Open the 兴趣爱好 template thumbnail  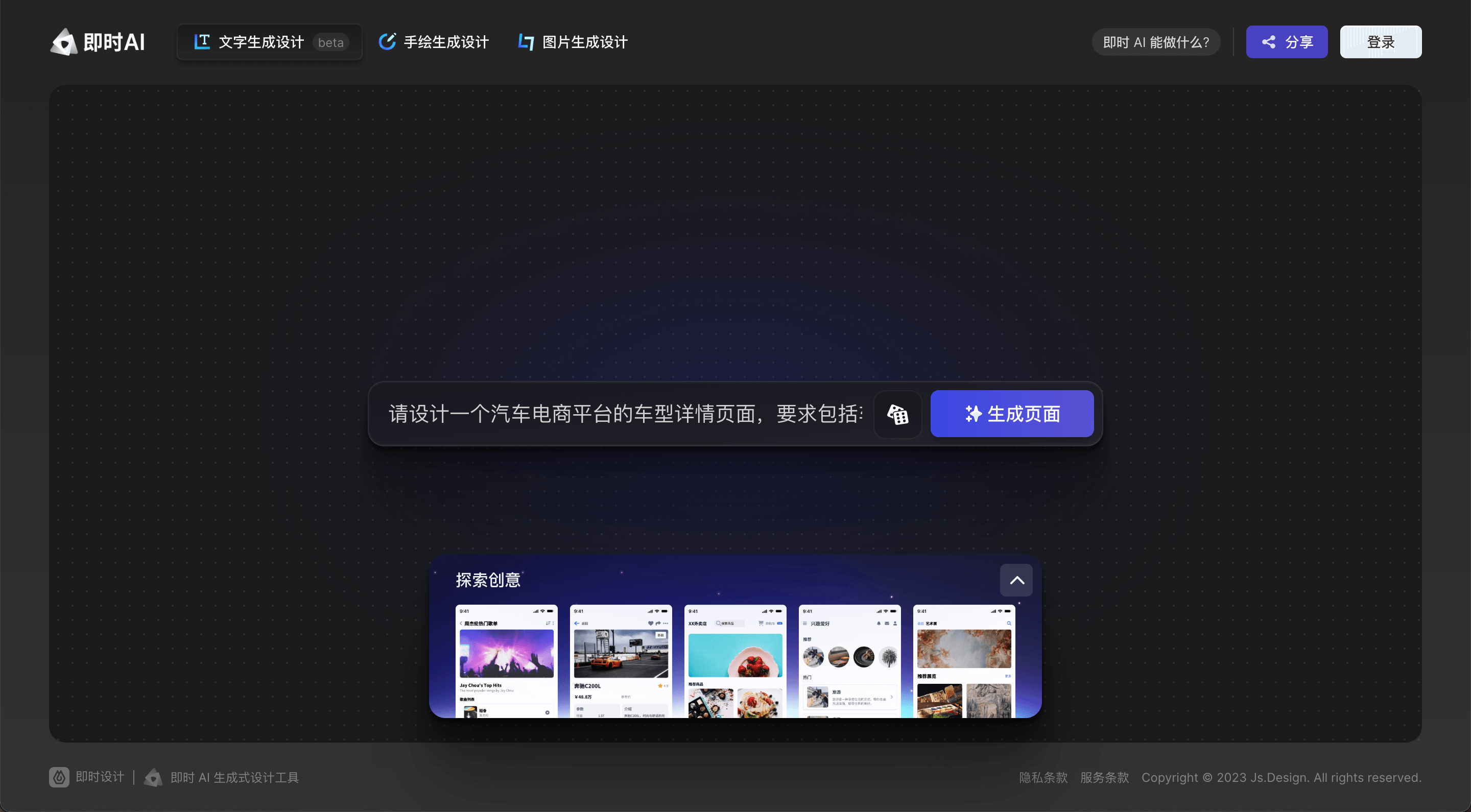coord(850,661)
